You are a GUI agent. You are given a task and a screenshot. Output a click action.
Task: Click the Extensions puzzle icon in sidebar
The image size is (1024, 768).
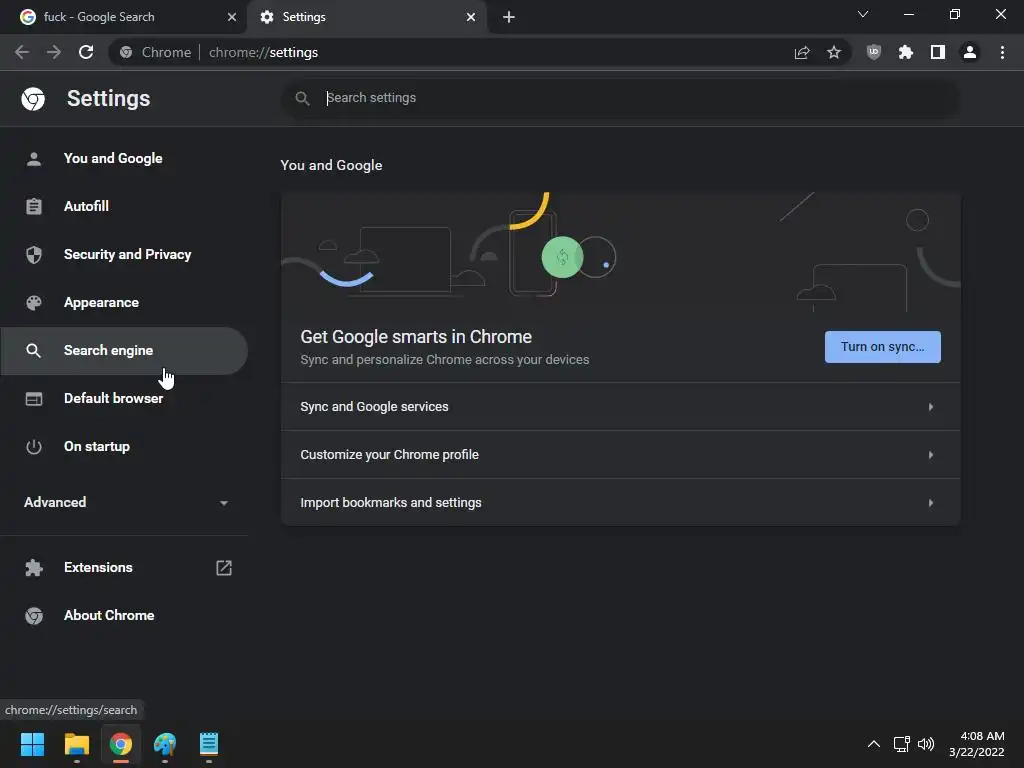click(34, 568)
